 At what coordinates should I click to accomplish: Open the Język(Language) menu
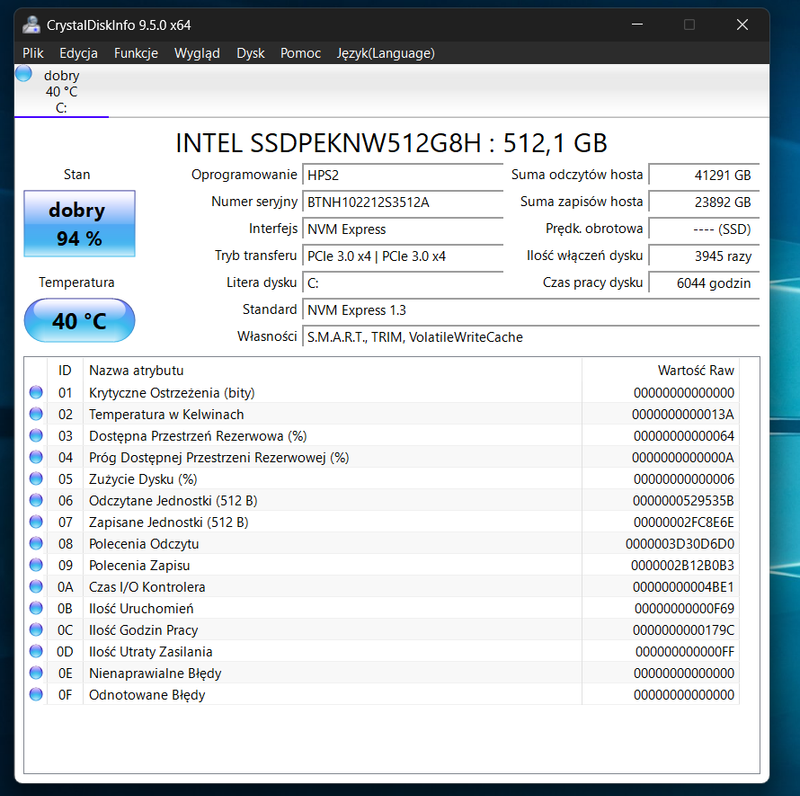pos(385,53)
